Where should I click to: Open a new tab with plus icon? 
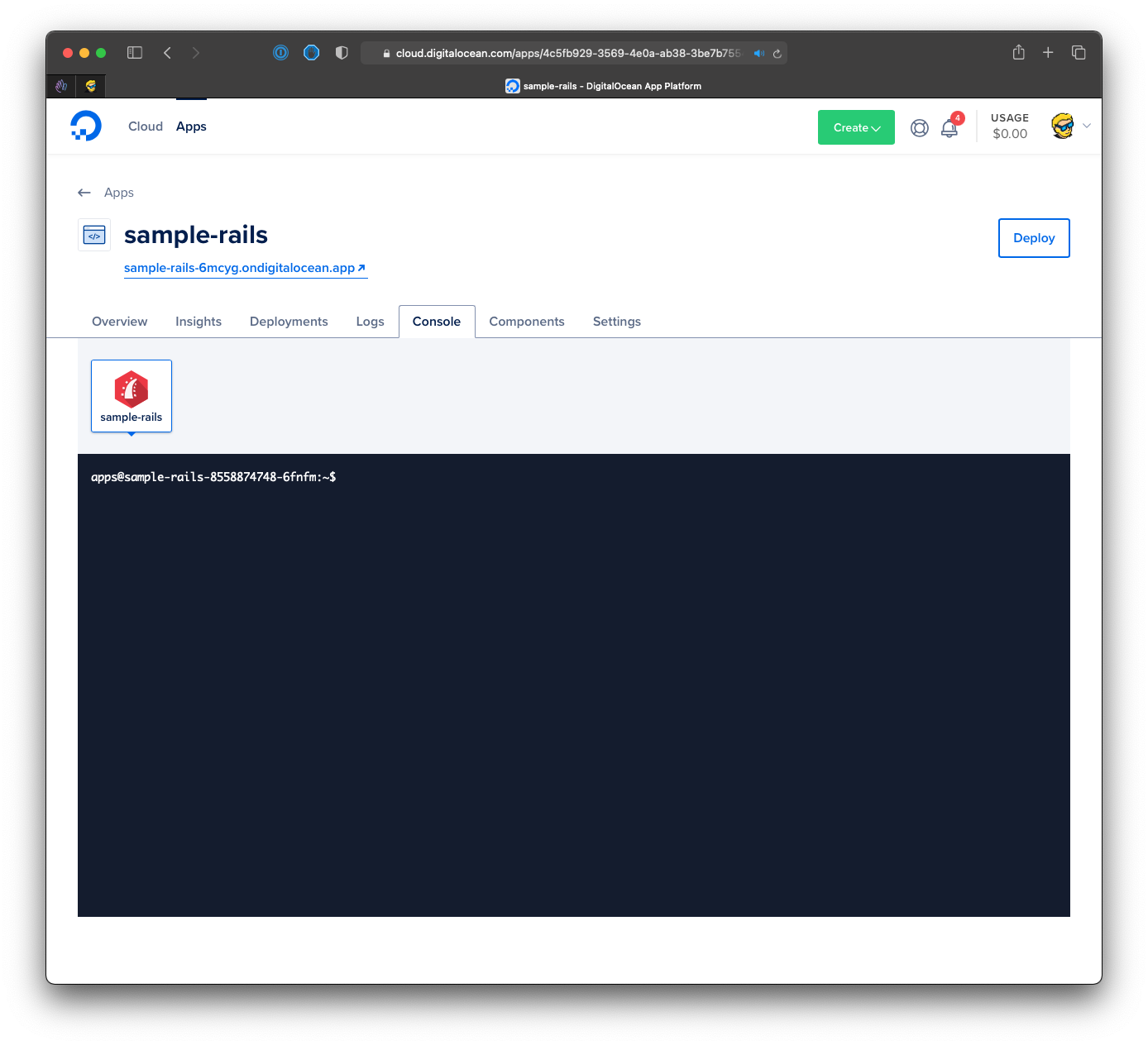click(x=1048, y=53)
